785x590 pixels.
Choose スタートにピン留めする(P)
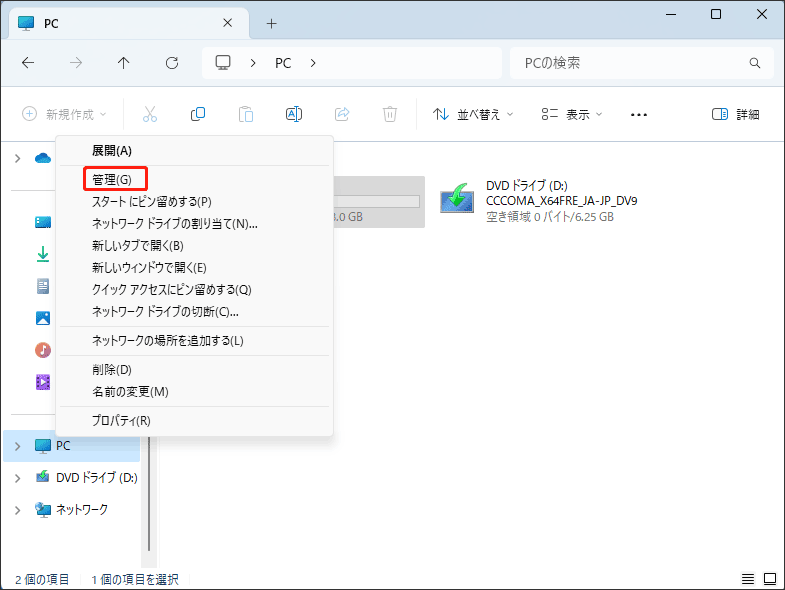pos(194,202)
